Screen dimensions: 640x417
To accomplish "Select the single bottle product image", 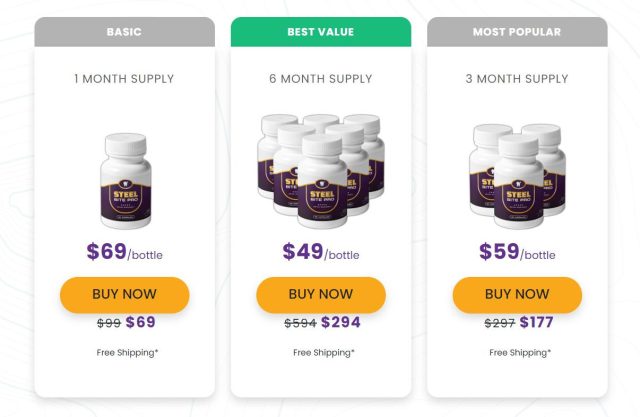I will (126, 181).
